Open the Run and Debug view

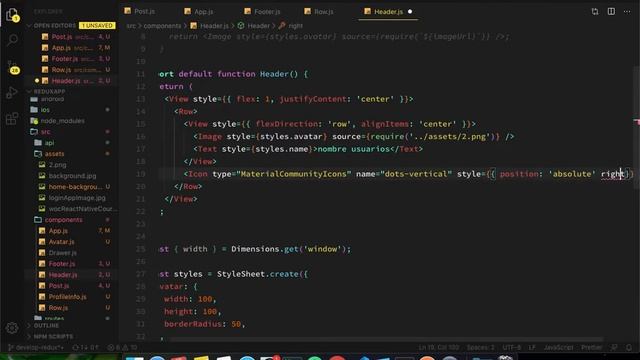pos(12,93)
